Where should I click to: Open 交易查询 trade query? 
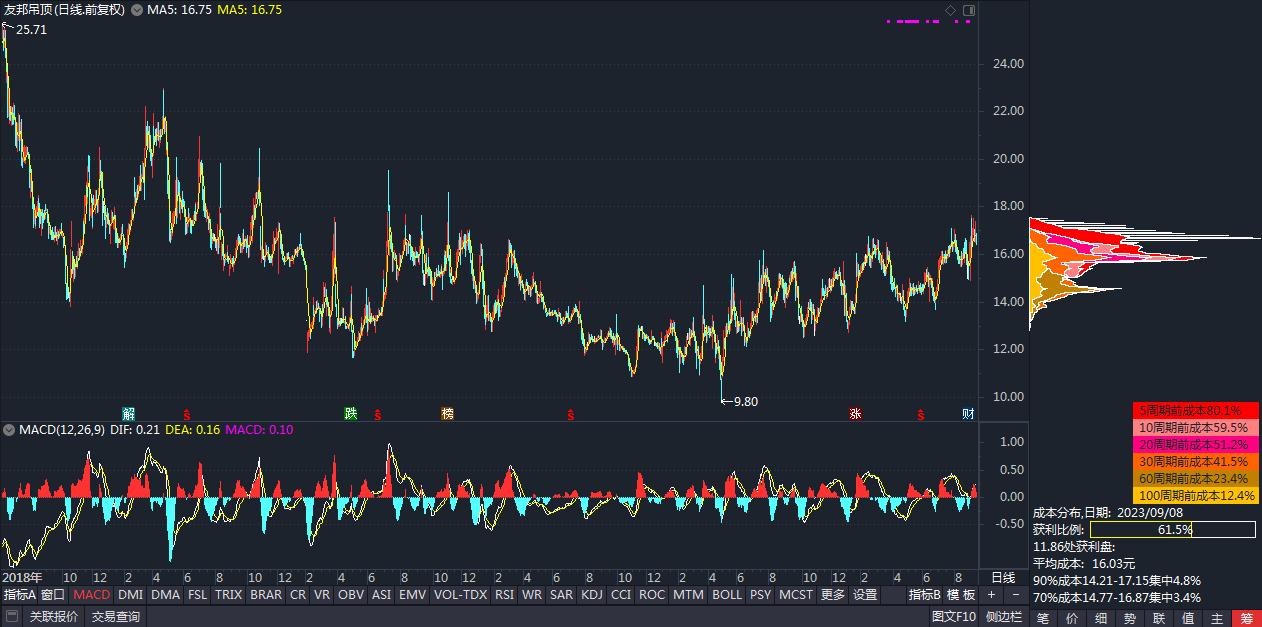point(116,617)
